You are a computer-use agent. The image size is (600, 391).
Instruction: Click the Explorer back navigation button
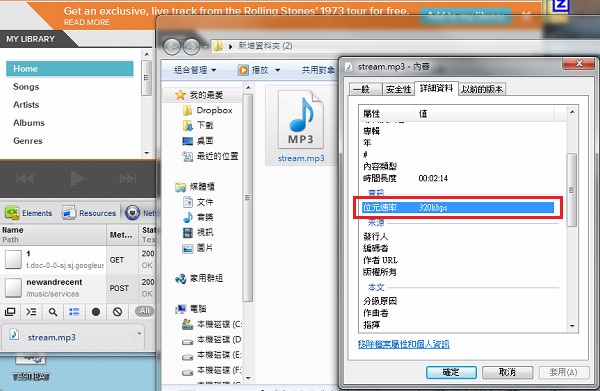point(171,47)
